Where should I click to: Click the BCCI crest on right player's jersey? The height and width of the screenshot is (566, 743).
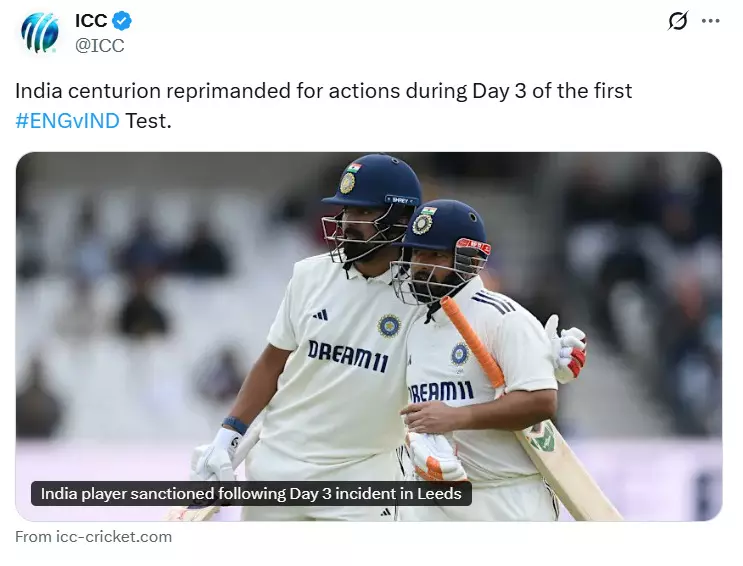pos(459,353)
